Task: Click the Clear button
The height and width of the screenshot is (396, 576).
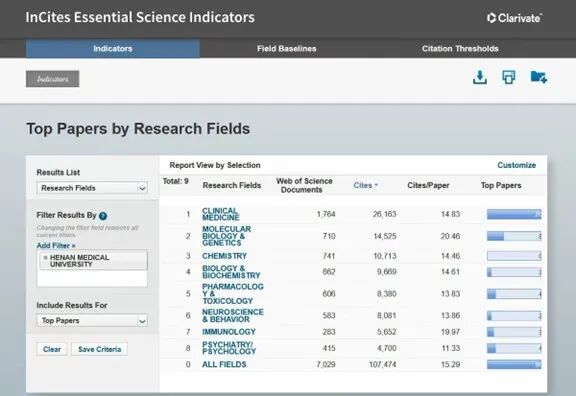Action: (x=52, y=349)
